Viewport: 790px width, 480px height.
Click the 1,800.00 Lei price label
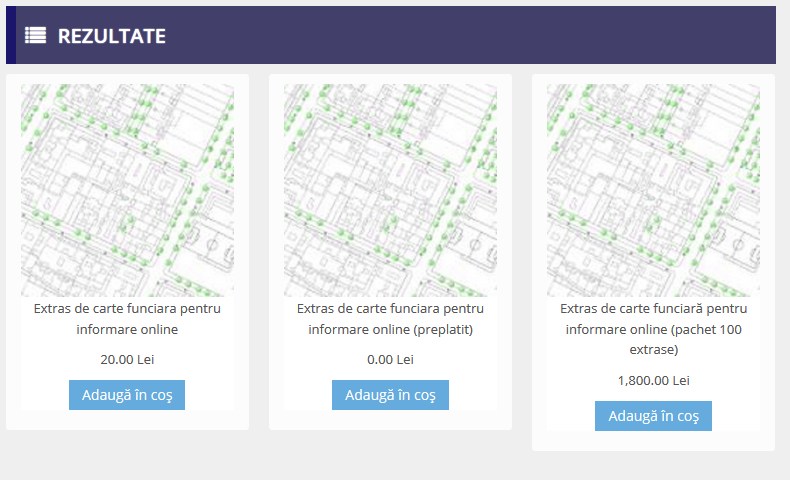[653, 380]
